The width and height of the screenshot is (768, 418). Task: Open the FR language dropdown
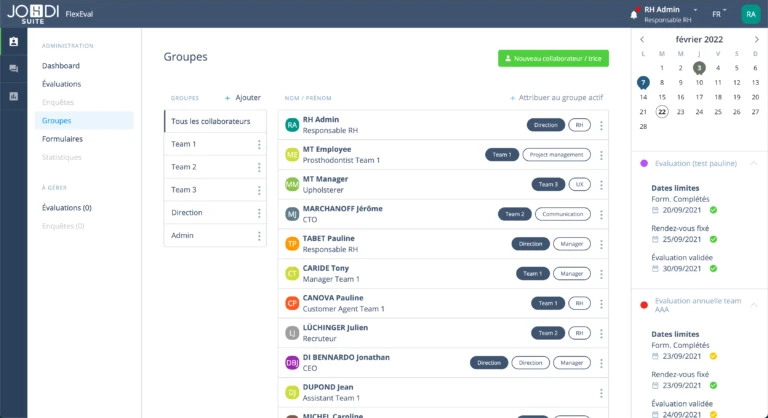(719, 14)
